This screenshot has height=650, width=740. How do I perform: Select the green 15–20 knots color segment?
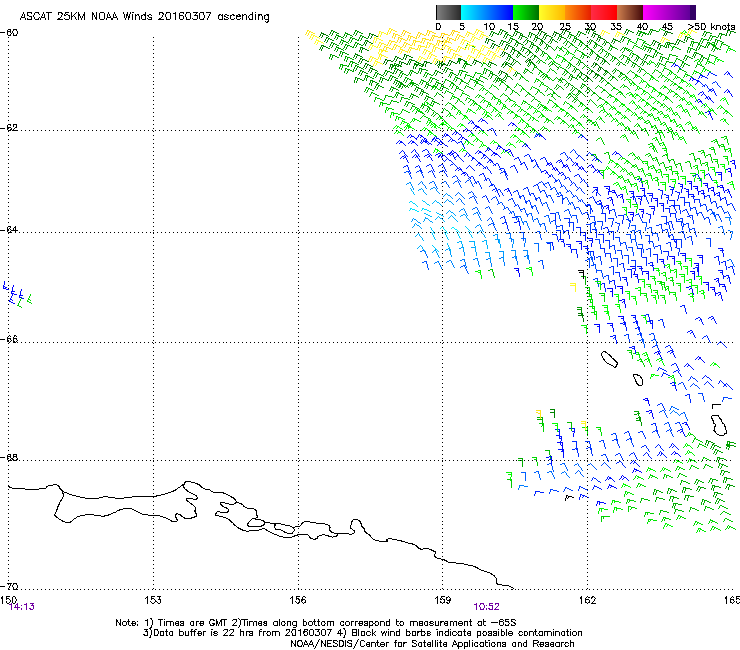[x=526, y=12]
